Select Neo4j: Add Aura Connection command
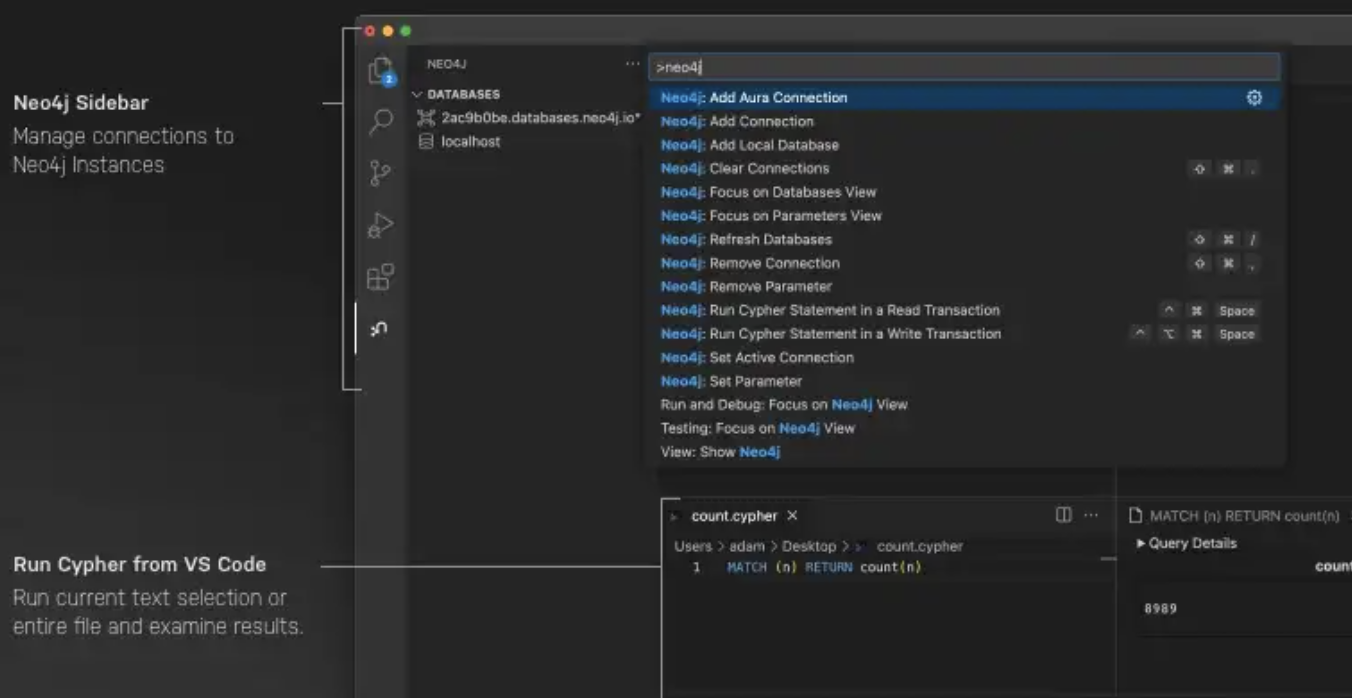Screen dimensions: 1352x698 [x=965, y=98]
